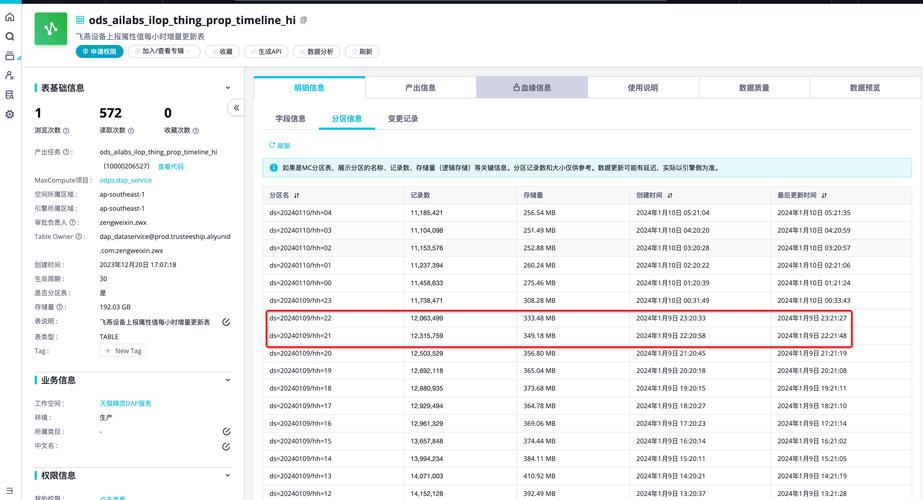Switch to the 数据预览 tab
Viewport: 923px width, 500px height.
click(865, 88)
